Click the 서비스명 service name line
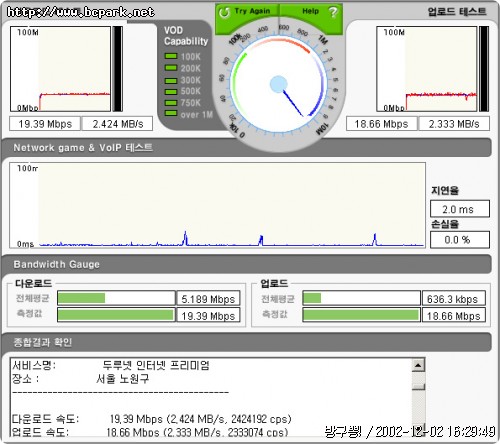Viewport: 500px width, 444px height. 111,365
